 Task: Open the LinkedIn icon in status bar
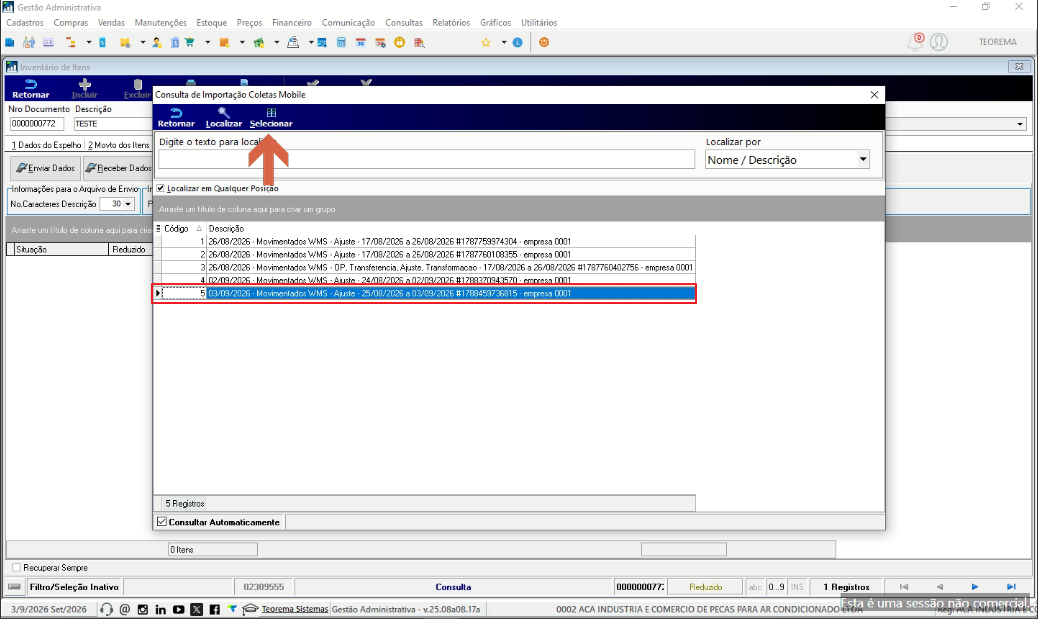pos(161,609)
